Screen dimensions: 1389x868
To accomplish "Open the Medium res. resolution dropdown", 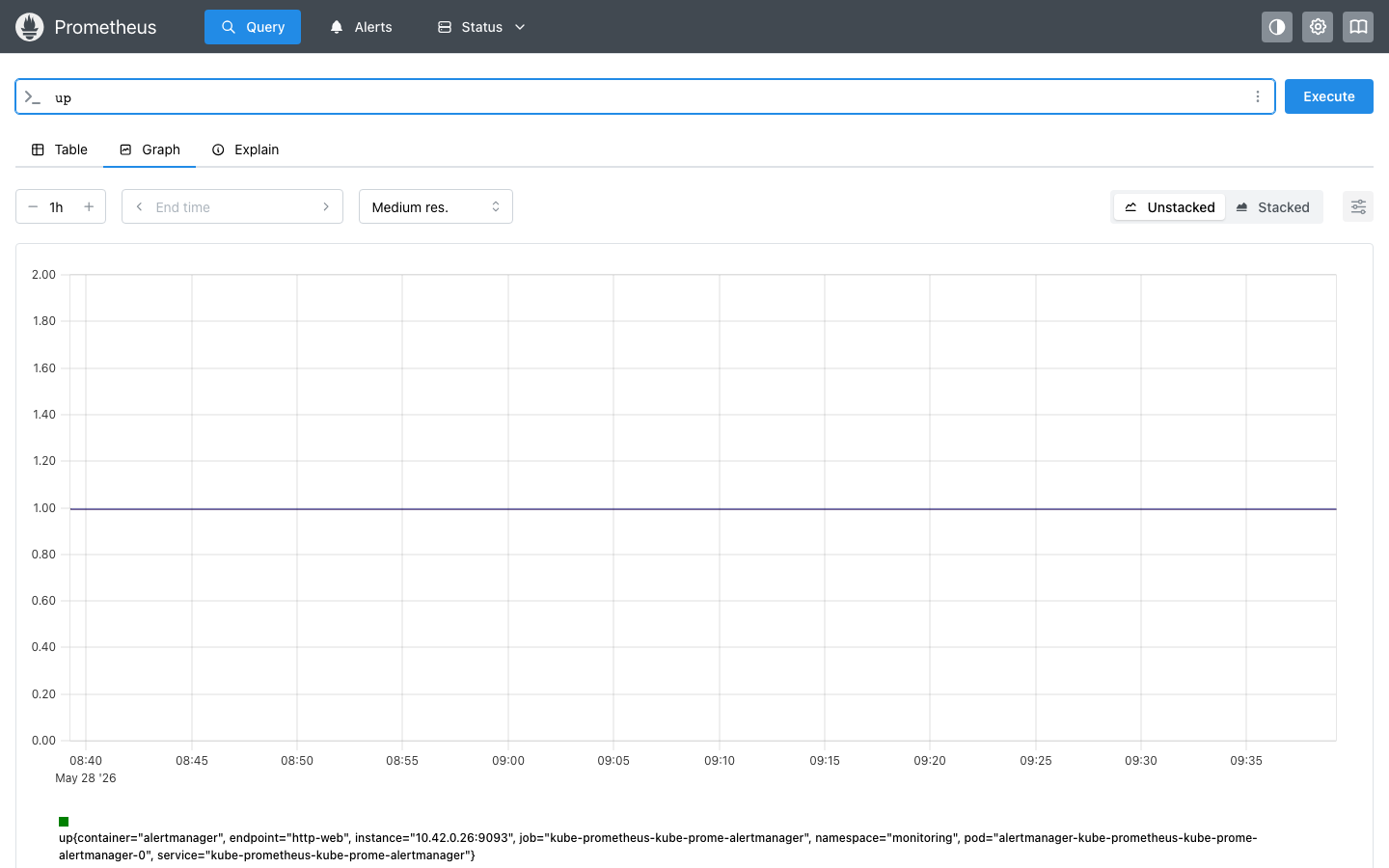I will (x=436, y=206).
